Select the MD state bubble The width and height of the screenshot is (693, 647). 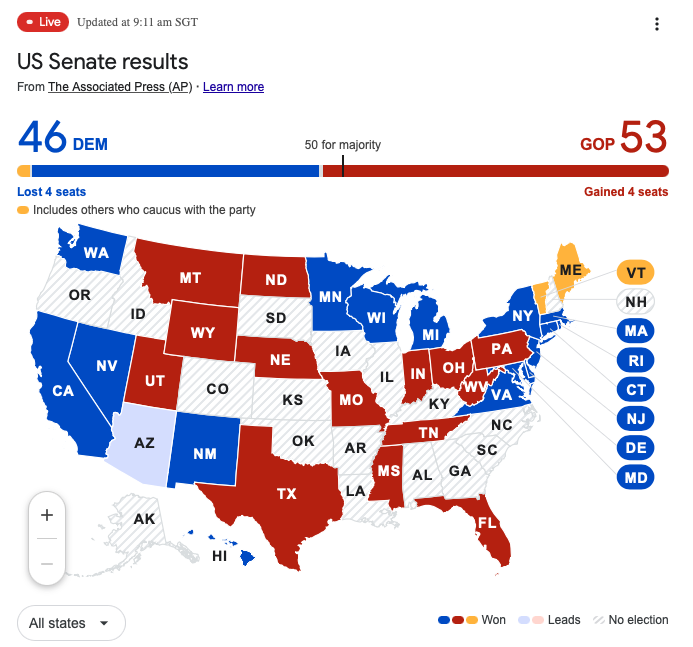point(635,477)
